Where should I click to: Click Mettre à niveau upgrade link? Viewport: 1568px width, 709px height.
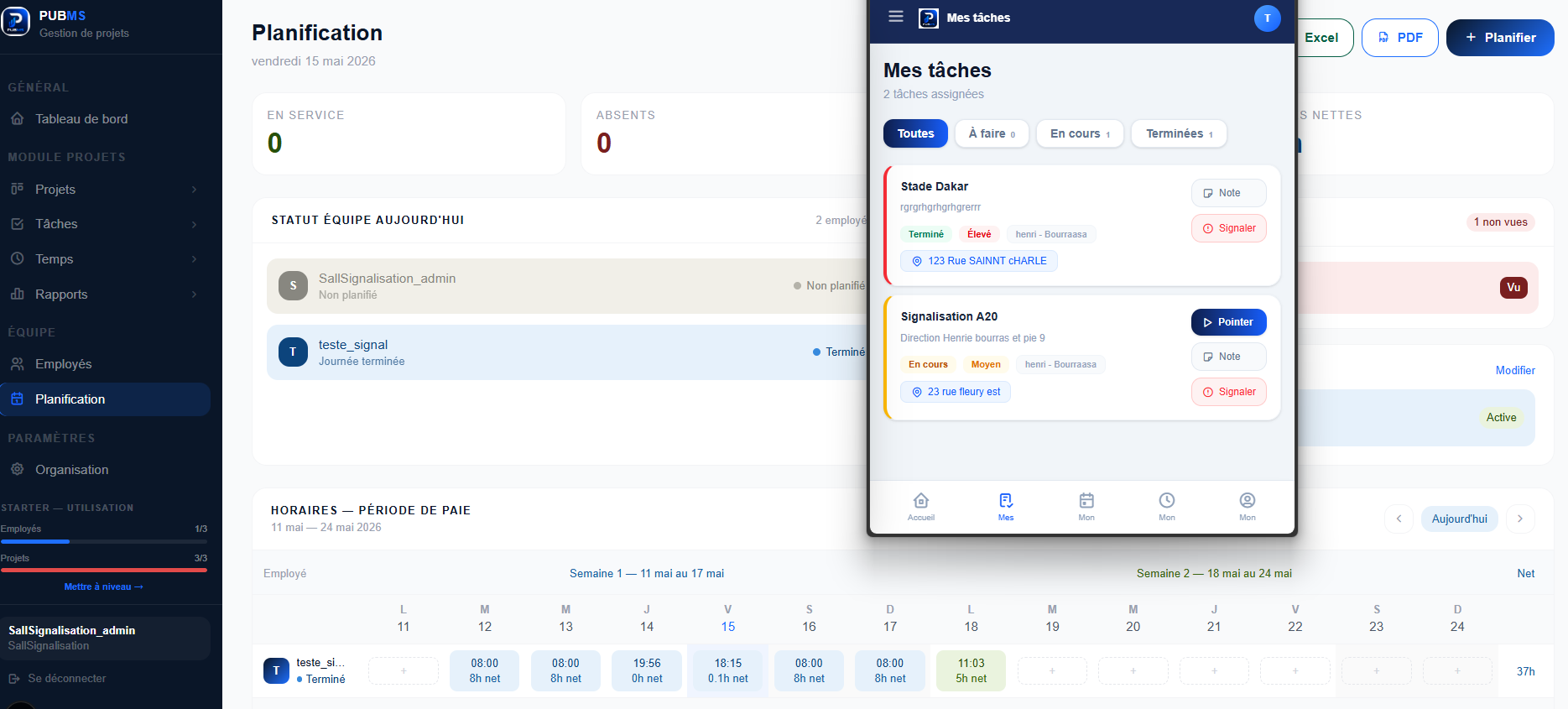tap(104, 586)
